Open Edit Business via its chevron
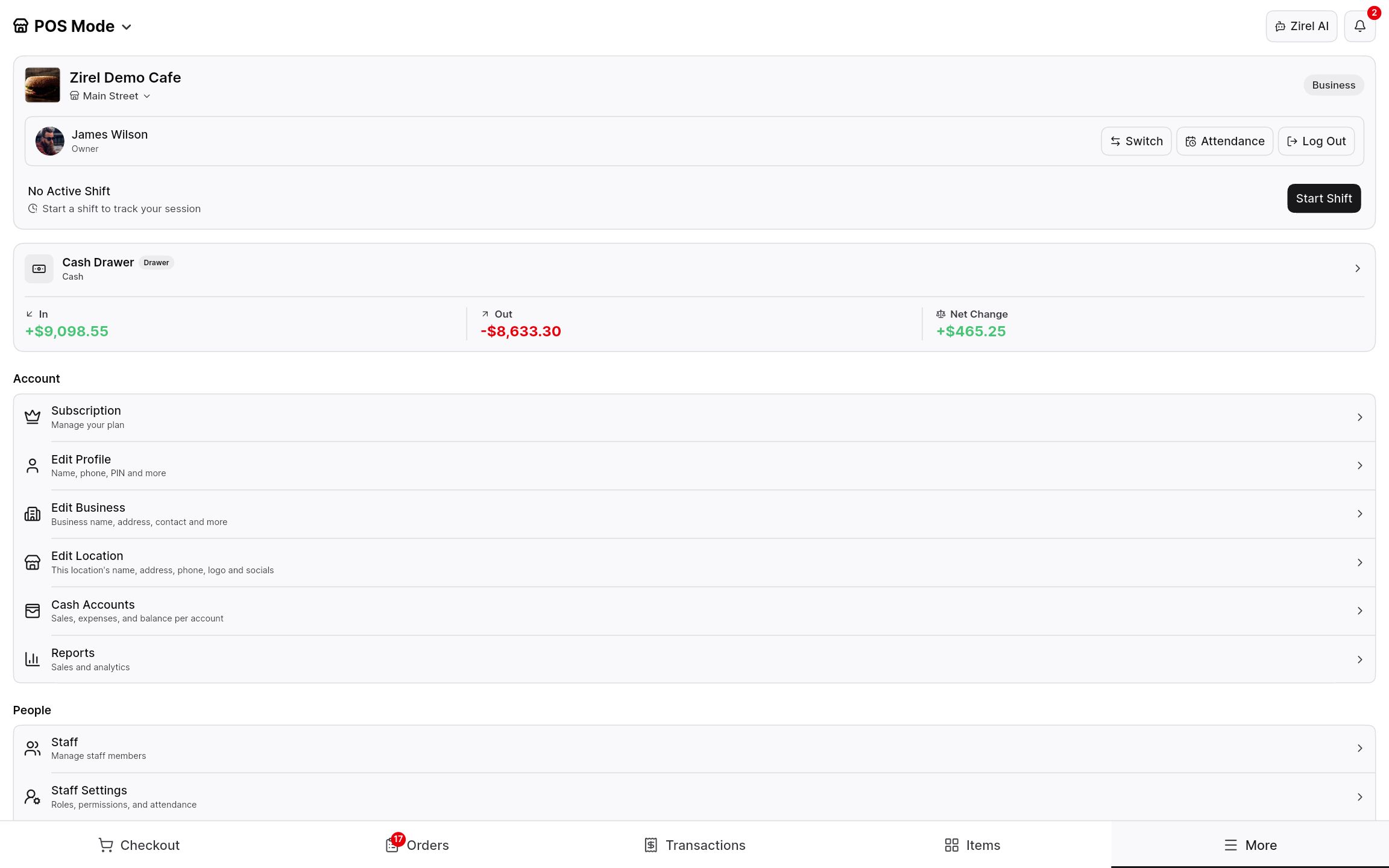Image resolution: width=1389 pixels, height=868 pixels. click(1360, 514)
